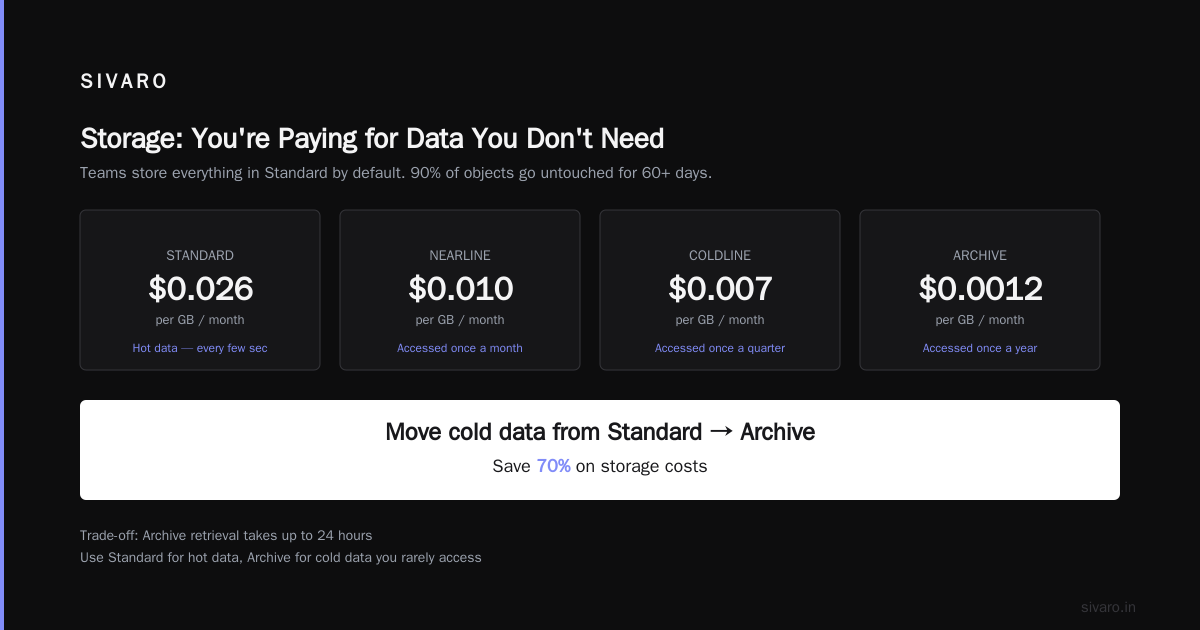Click 'Accessed once a year' label
The height and width of the screenshot is (630, 1200).
[980, 348]
